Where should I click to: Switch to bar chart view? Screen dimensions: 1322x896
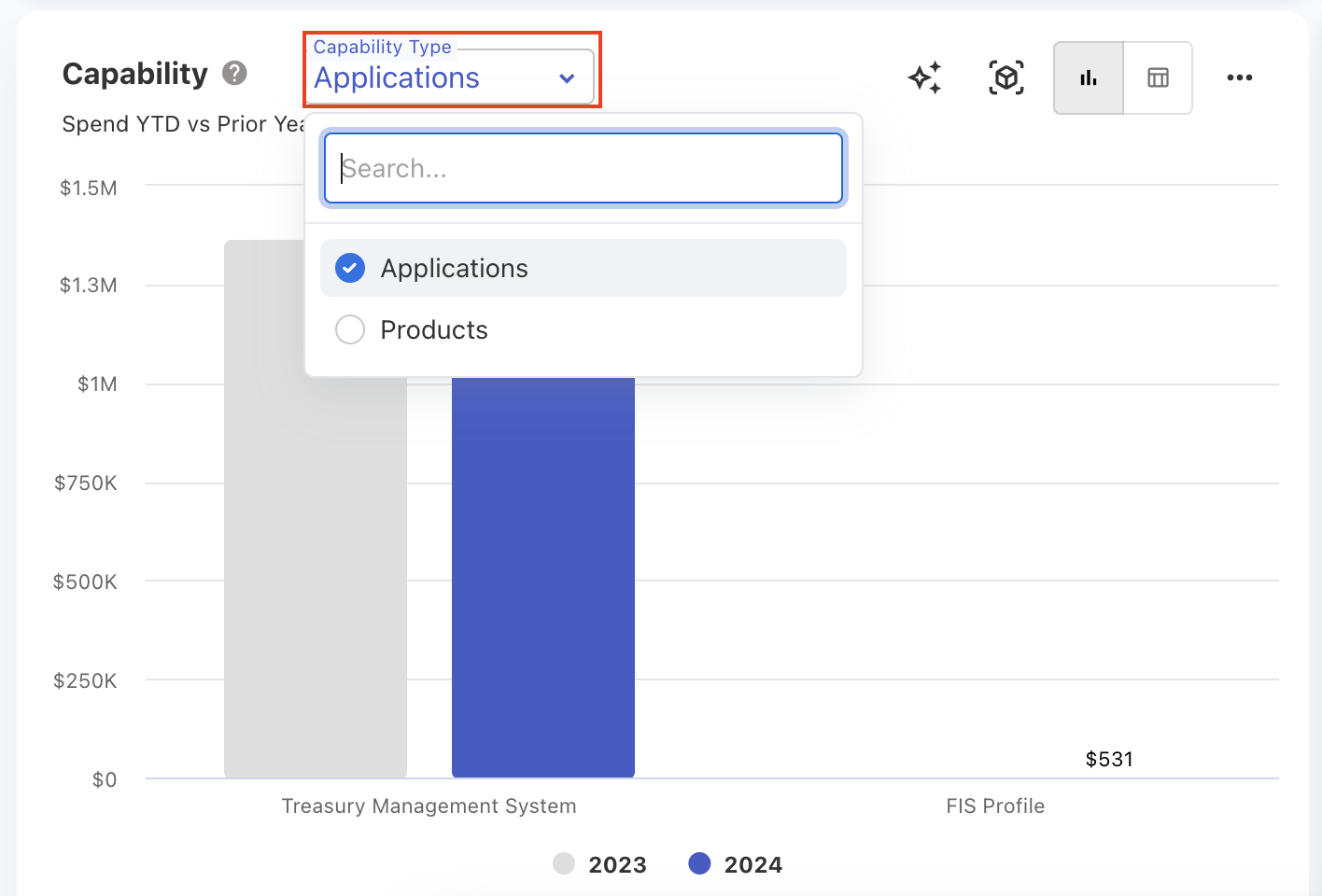[x=1089, y=77]
